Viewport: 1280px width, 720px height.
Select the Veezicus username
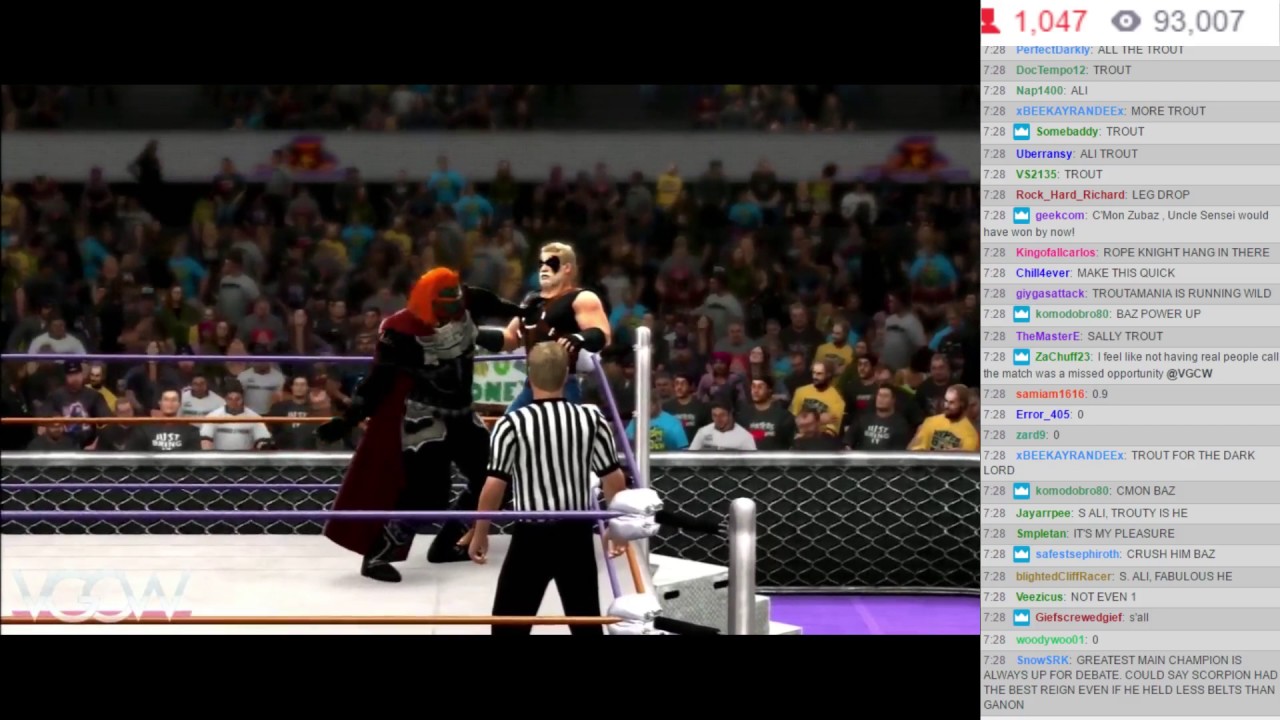tap(1041, 597)
